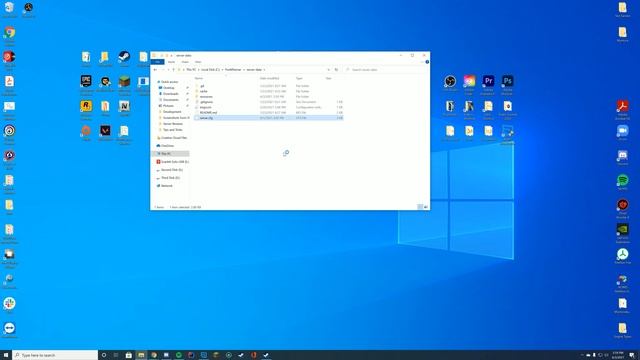This screenshot has height=360, width=640.
Task: Click the taskbar search box
Action: click(x=55, y=355)
